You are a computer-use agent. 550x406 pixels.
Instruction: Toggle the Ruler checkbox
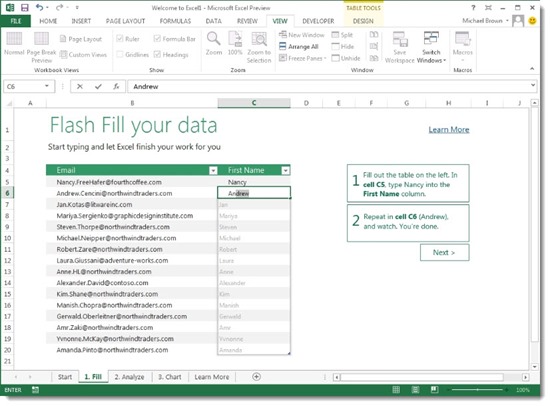tap(120, 39)
